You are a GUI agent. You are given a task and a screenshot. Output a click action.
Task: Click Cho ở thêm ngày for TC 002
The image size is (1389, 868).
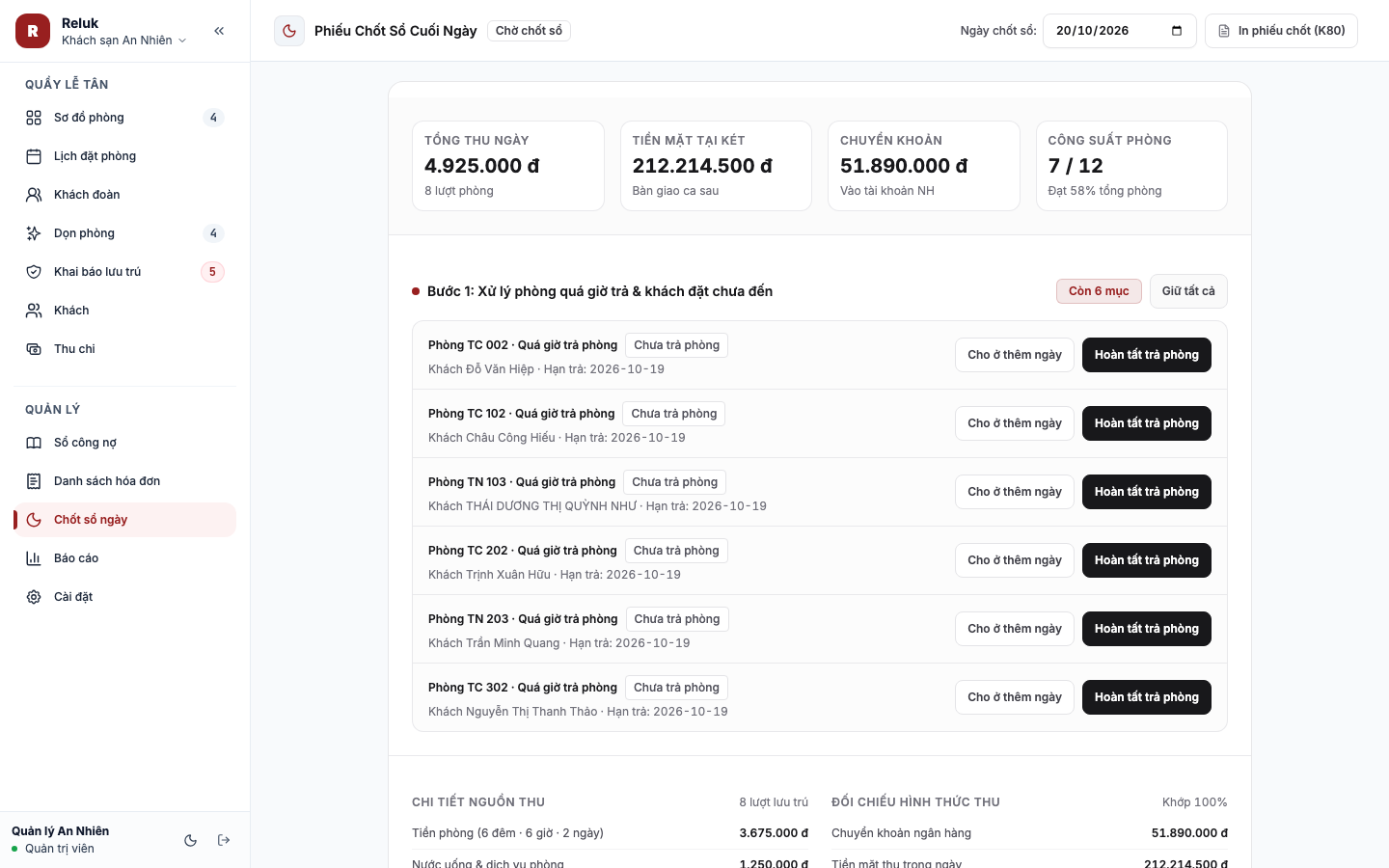point(1015,355)
